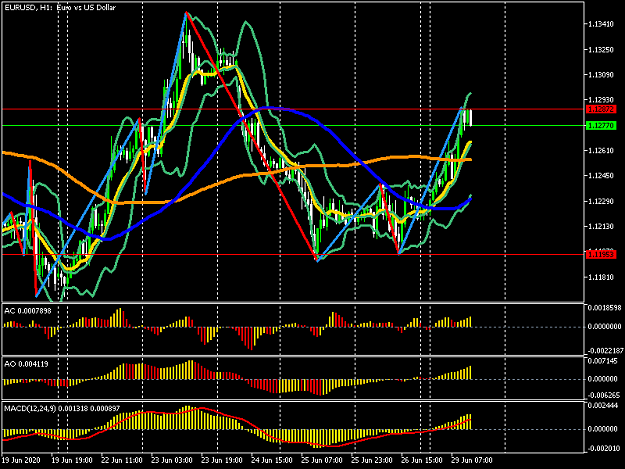This screenshot has width=625, height=469.
Task: Select the AC 0.0007898 indicator label
Action: point(28,311)
